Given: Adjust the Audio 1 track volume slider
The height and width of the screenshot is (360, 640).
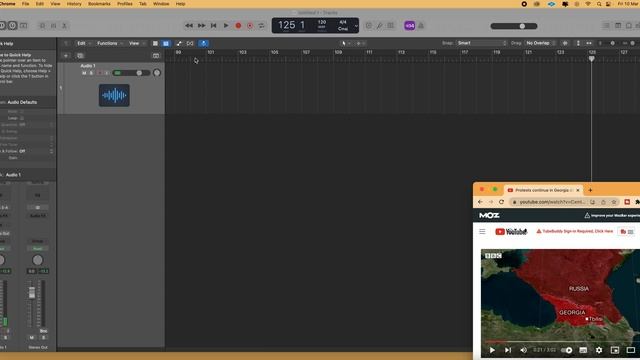Looking at the screenshot, I should coord(131,73).
